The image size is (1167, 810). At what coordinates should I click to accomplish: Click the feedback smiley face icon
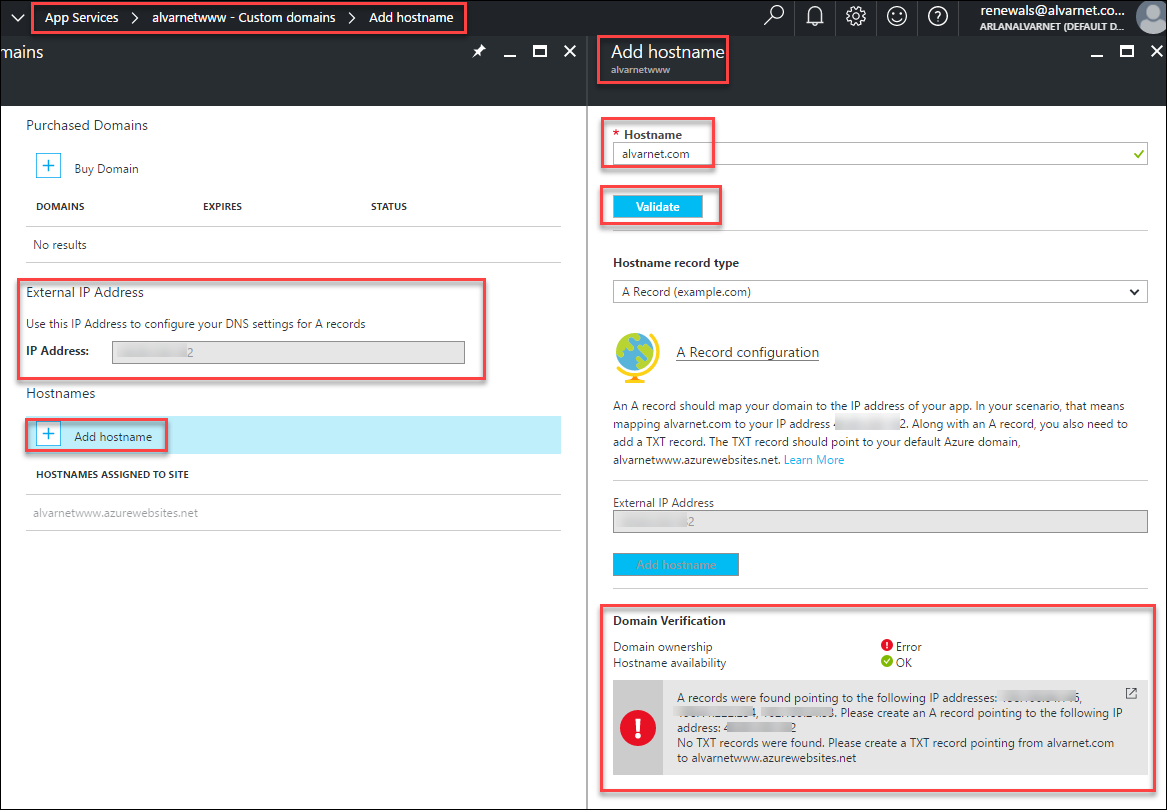point(897,16)
